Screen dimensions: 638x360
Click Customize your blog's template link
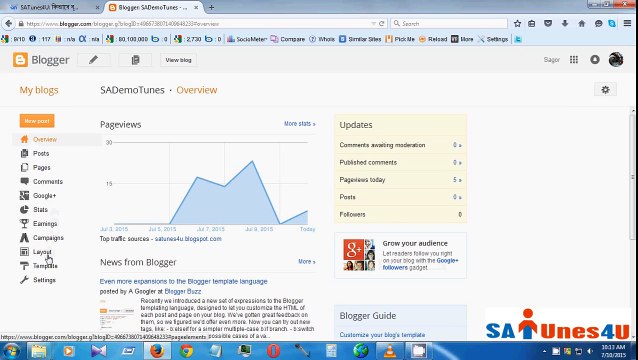pyautogui.click(x=382, y=335)
